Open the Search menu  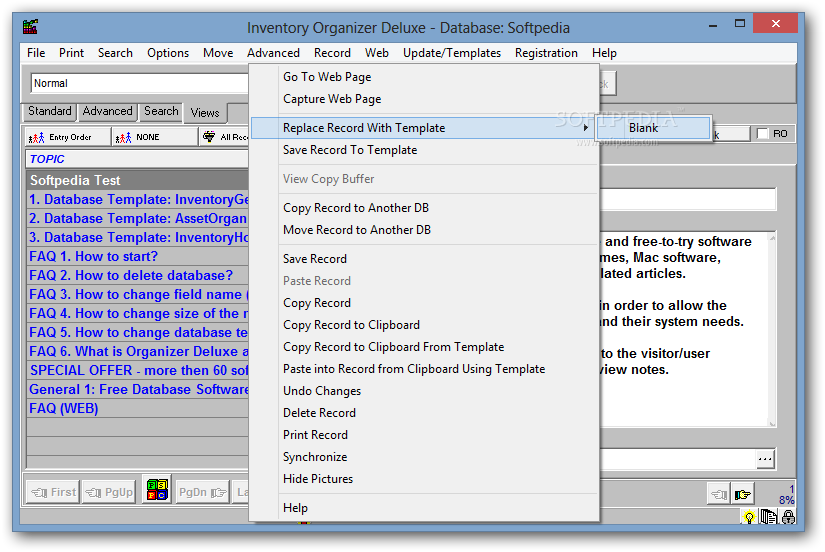115,53
